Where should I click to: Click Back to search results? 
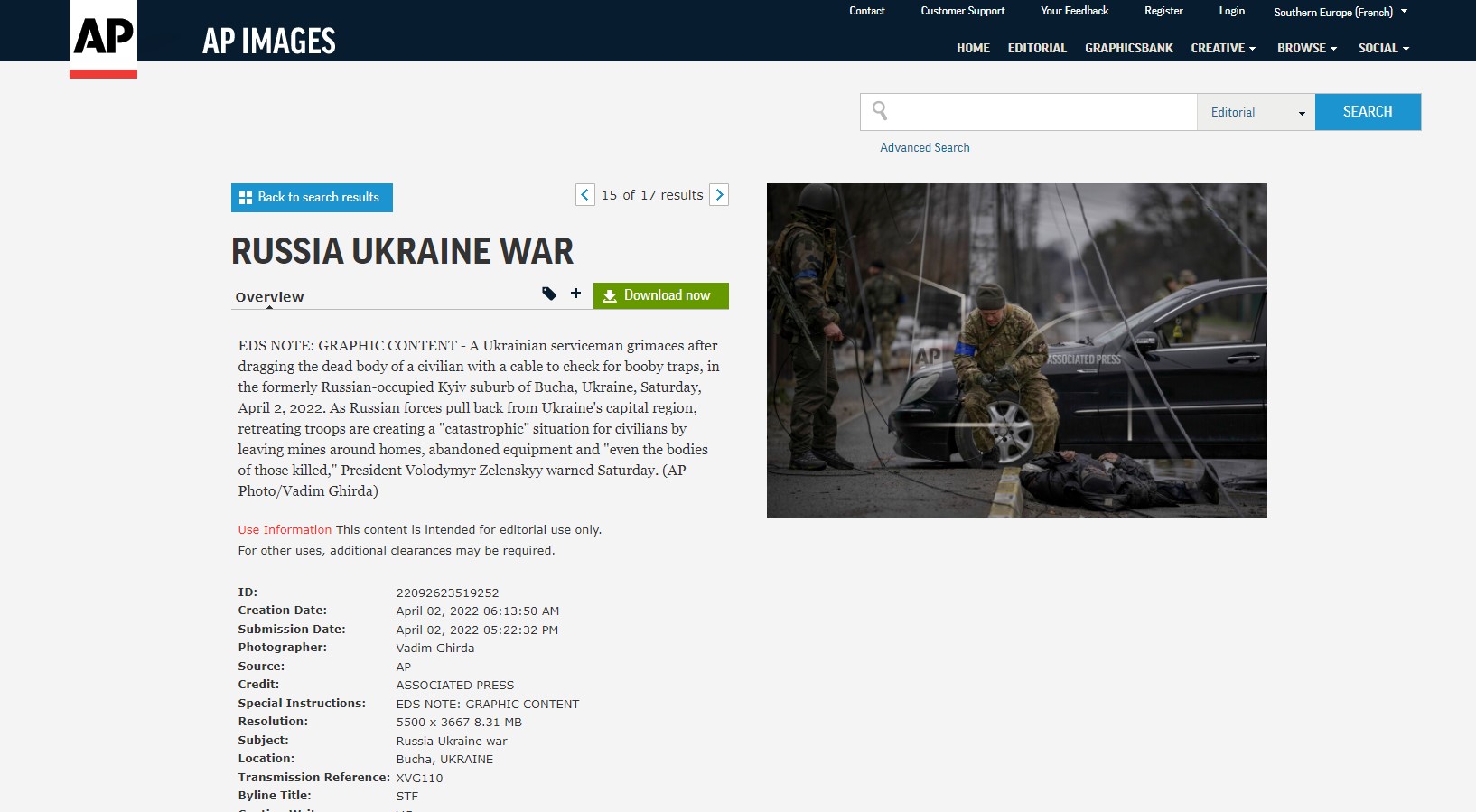point(312,198)
